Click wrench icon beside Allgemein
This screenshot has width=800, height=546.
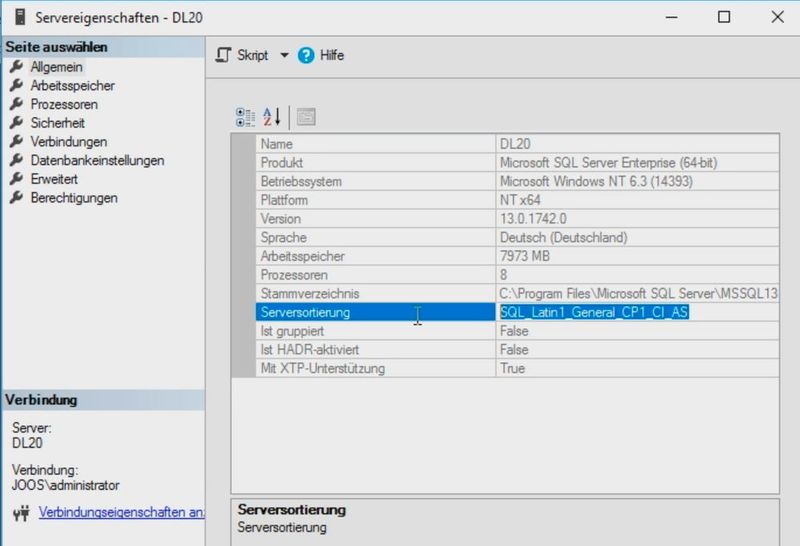16,66
